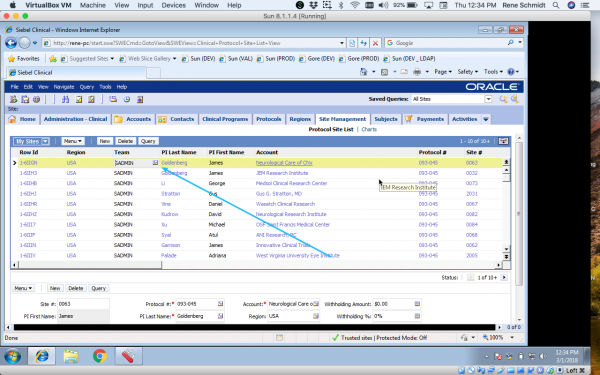Open the IE Safety dropdown menu
The height and width of the screenshot is (375, 600).
click(468, 72)
